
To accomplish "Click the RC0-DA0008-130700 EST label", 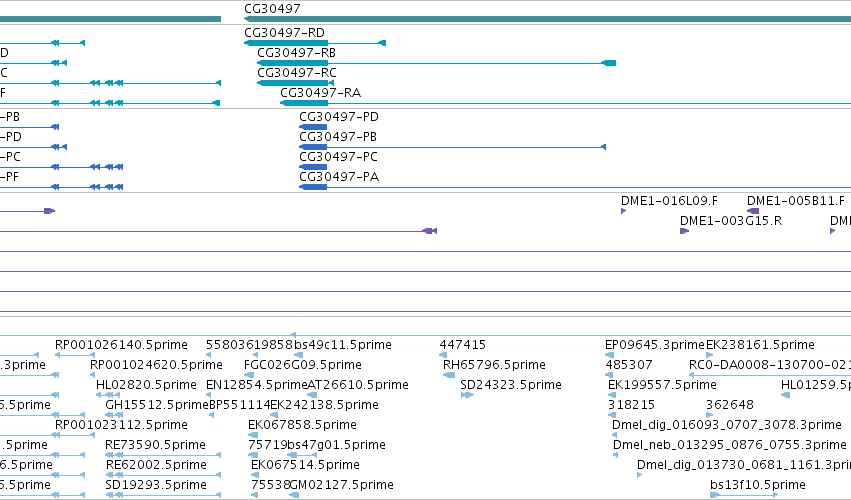I will (x=770, y=365).
